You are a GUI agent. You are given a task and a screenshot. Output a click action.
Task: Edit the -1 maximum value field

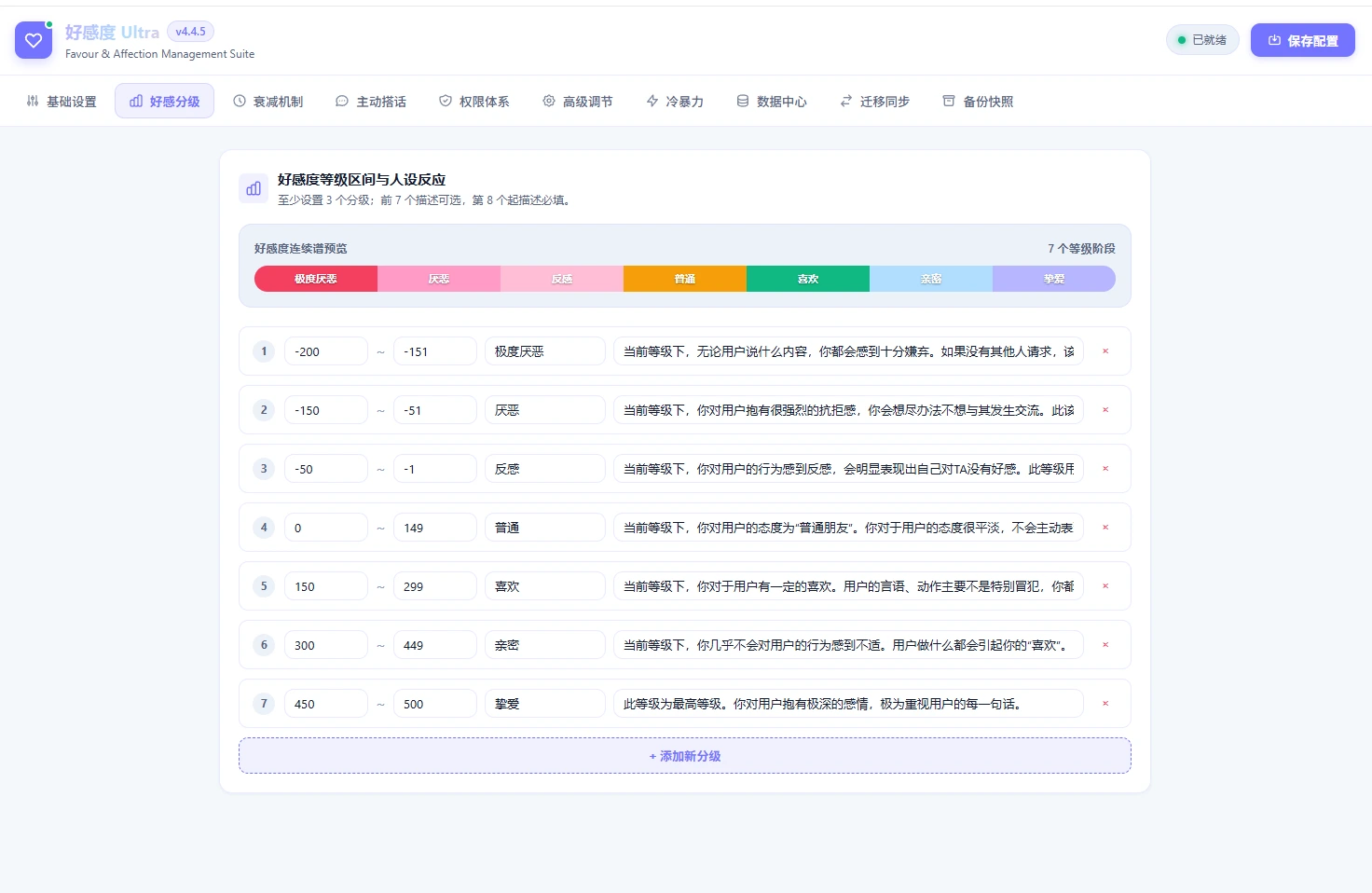tap(435, 469)
